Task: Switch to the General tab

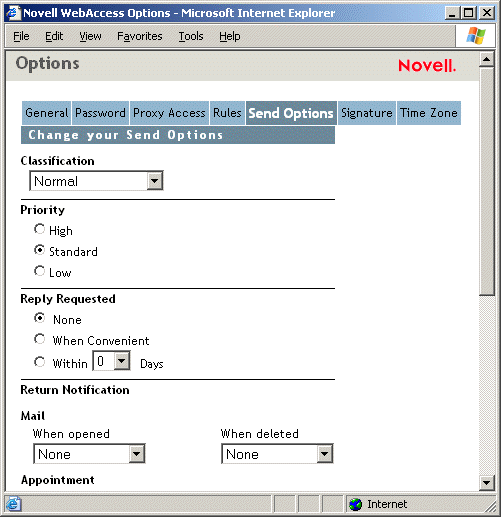Action: click(46, 113)
